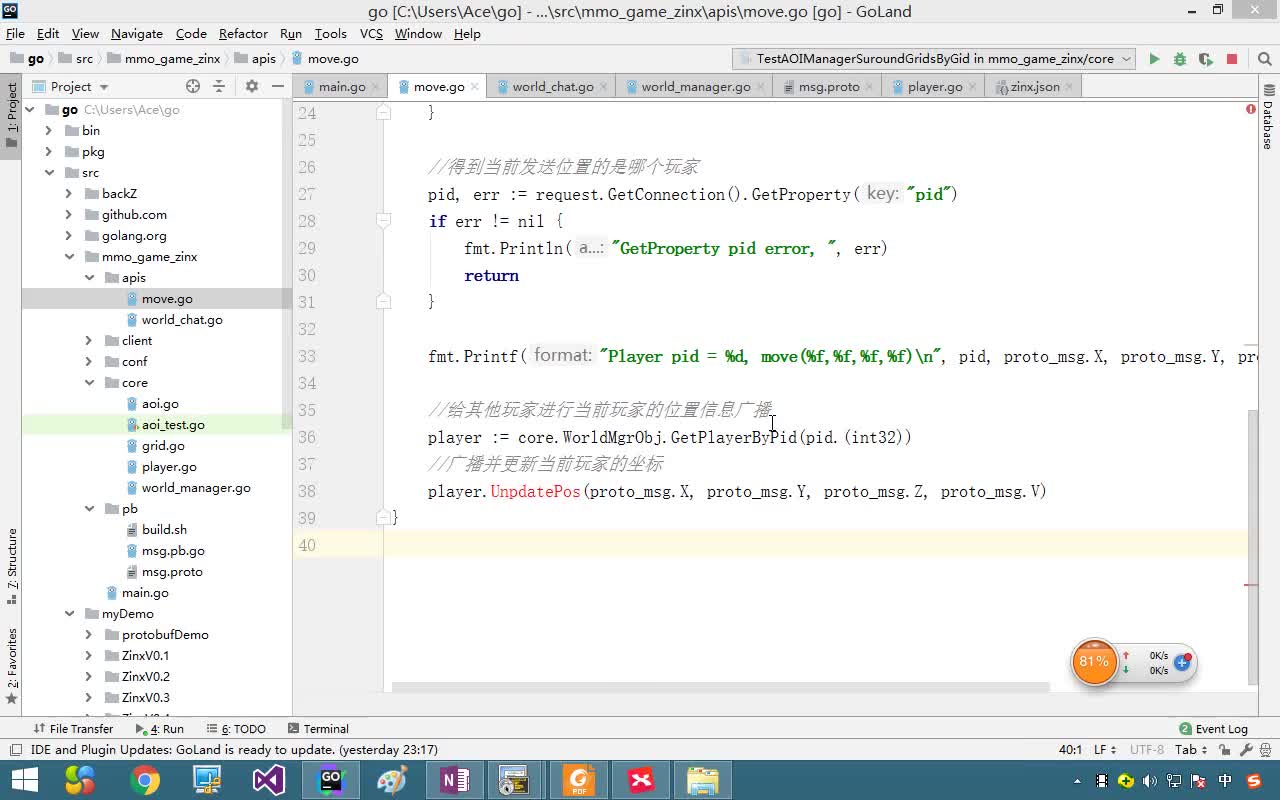Start debugging with the bug icon
The height and width of the screenshot is (800, 1280).
click(x=1180, y=59)
